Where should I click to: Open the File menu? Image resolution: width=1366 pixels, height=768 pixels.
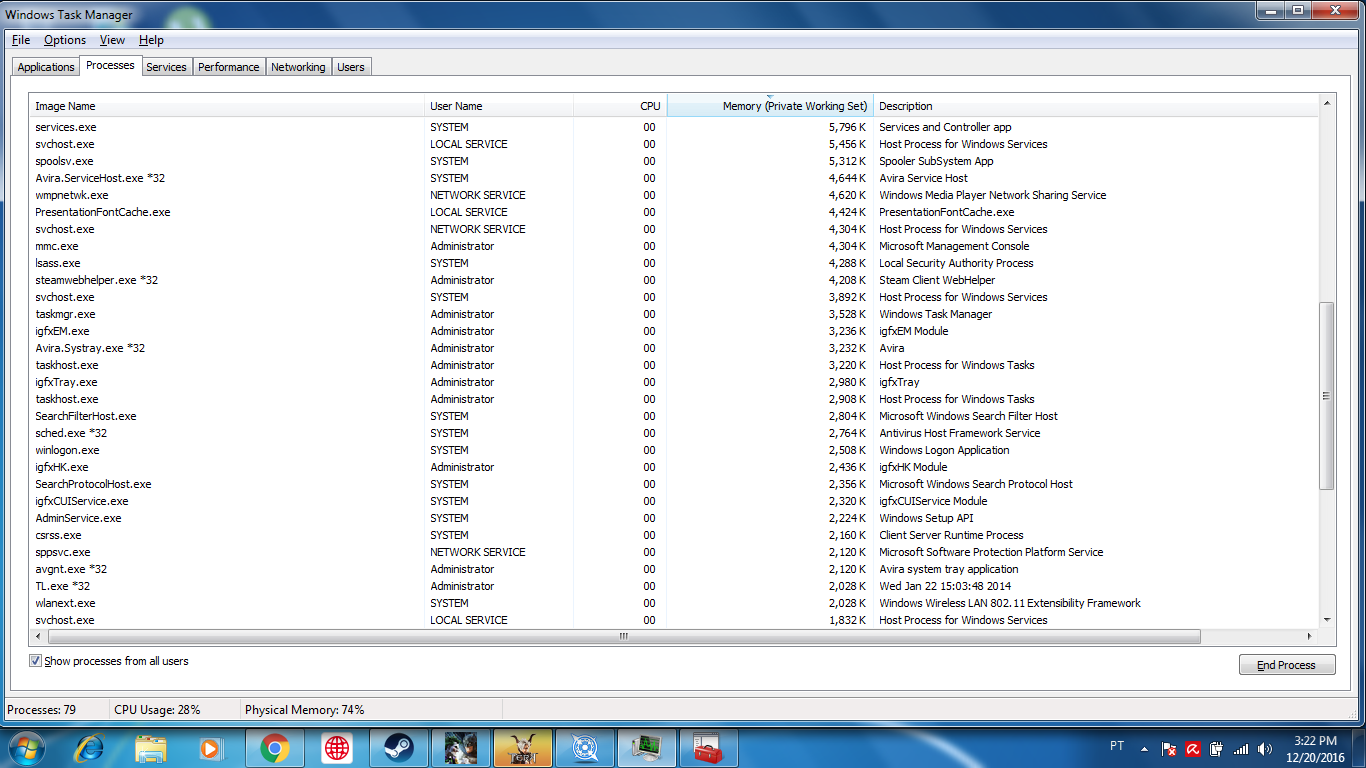click(x=21, y=40)
